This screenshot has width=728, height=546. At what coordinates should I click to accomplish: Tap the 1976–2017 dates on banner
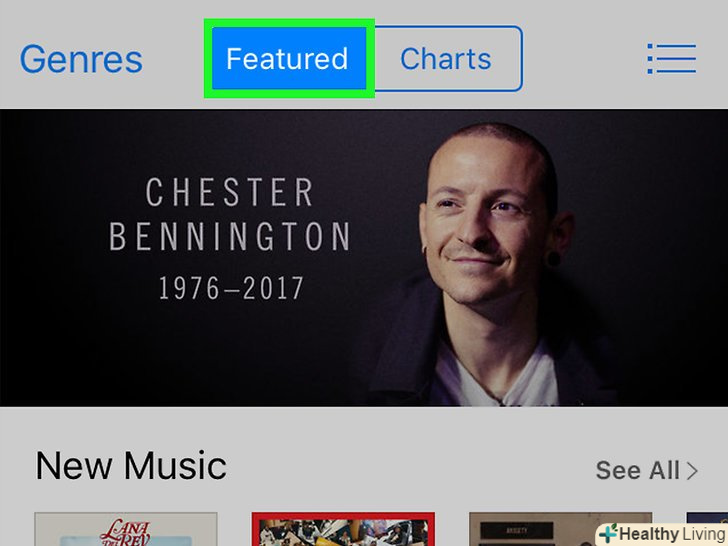pos(231,288)
